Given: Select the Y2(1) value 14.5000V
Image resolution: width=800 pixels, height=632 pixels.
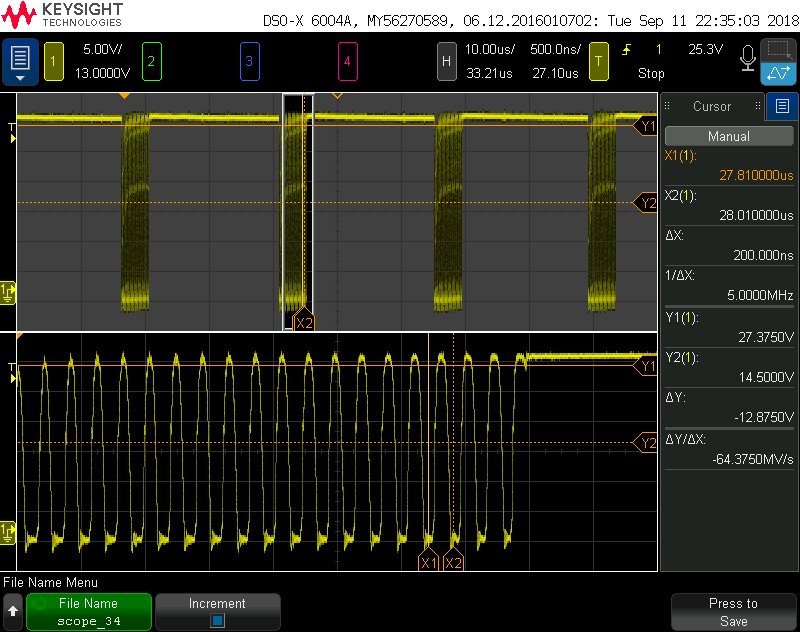Looking at the screenshot, I should (766, 377).
